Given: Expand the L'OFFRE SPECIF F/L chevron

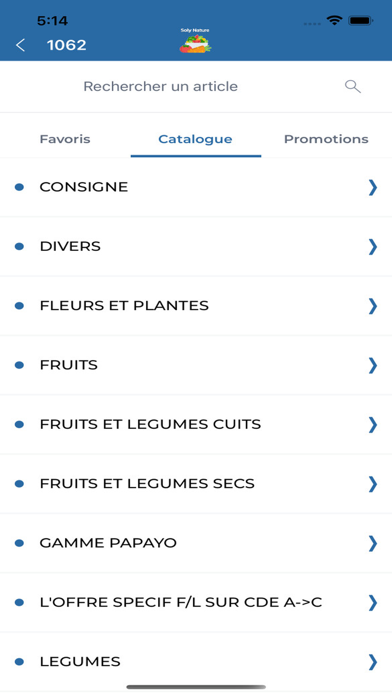Looking at the screenshot, I should [x=372, y=602].
